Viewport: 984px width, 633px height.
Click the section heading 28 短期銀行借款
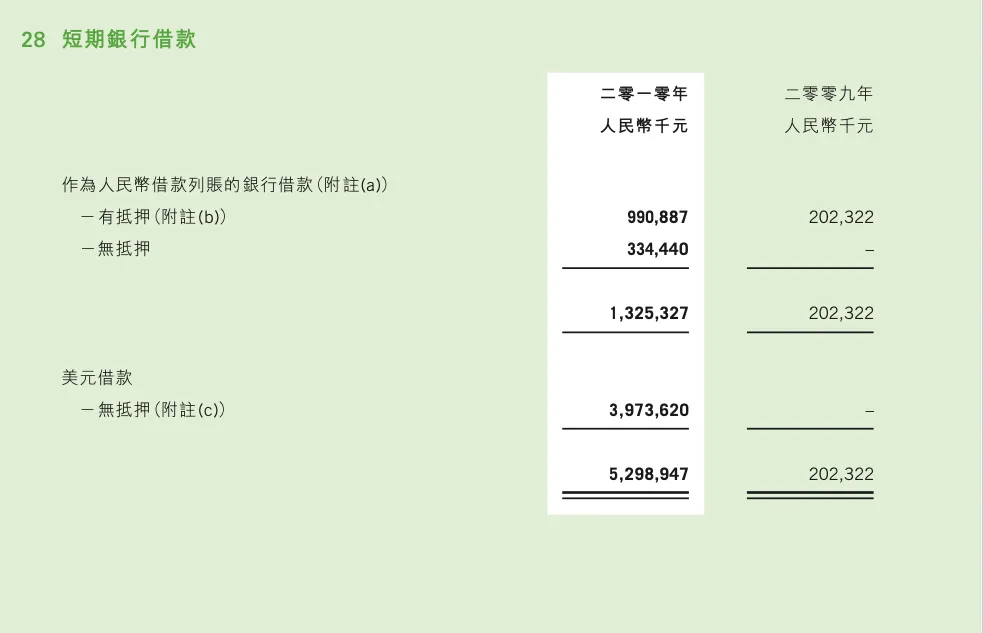click(x=108, y=40)
